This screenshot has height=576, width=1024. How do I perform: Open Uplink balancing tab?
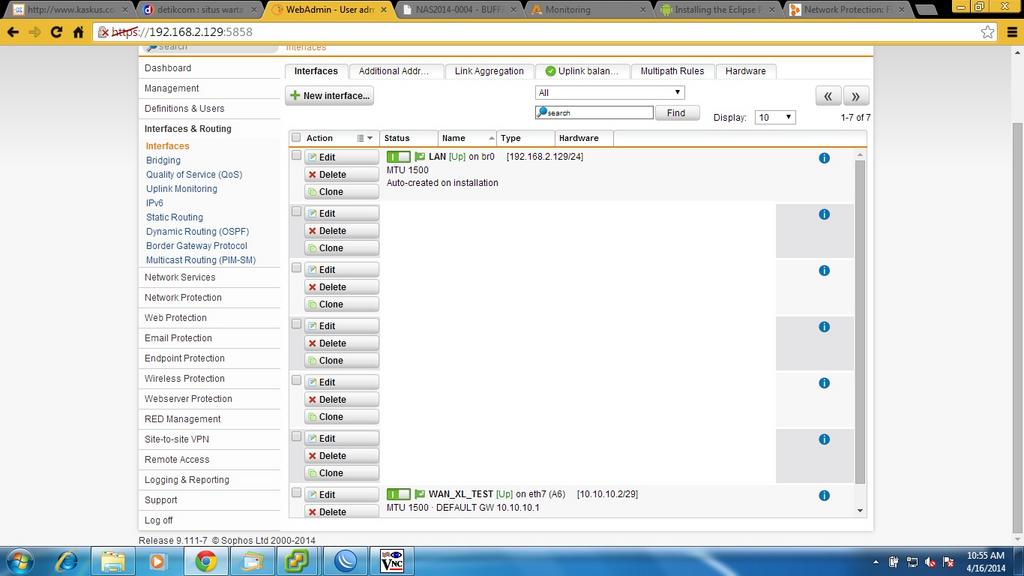pos(582,71)
